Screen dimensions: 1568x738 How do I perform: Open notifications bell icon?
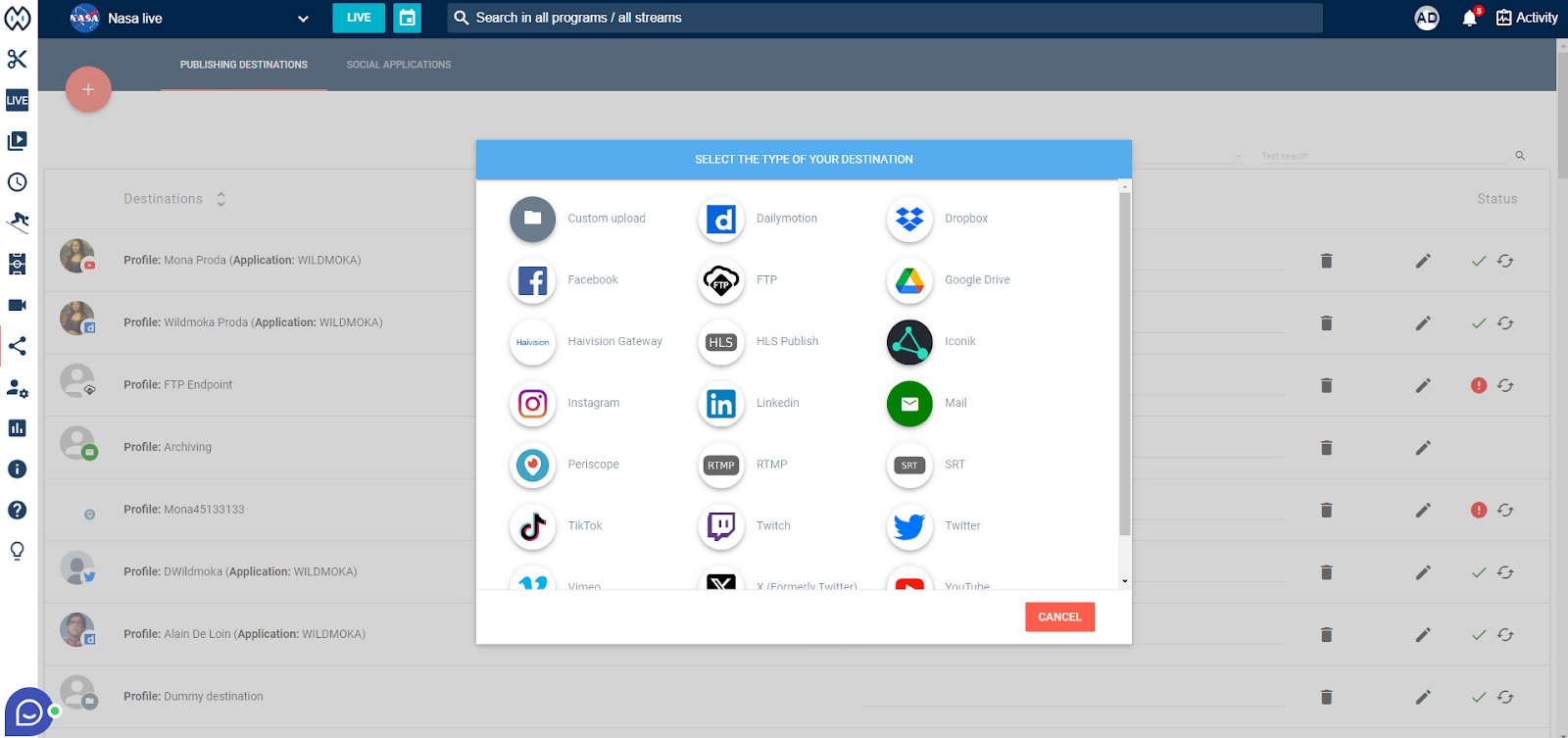1469,18
